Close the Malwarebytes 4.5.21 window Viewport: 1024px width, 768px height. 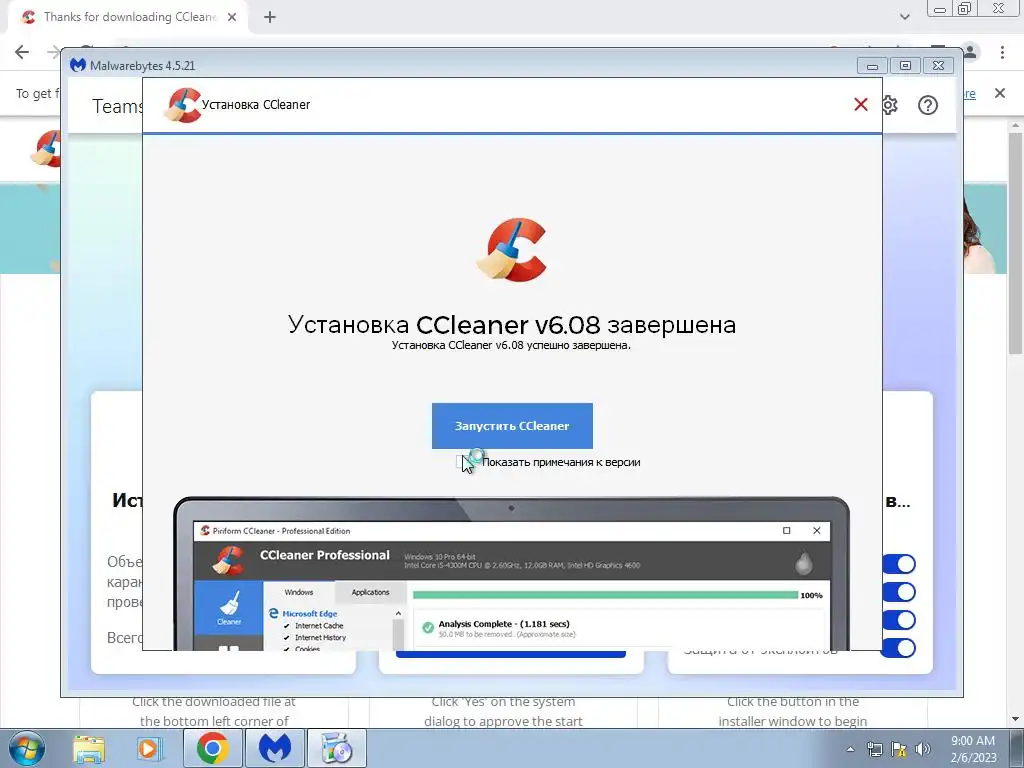click(x=938, y=65)
